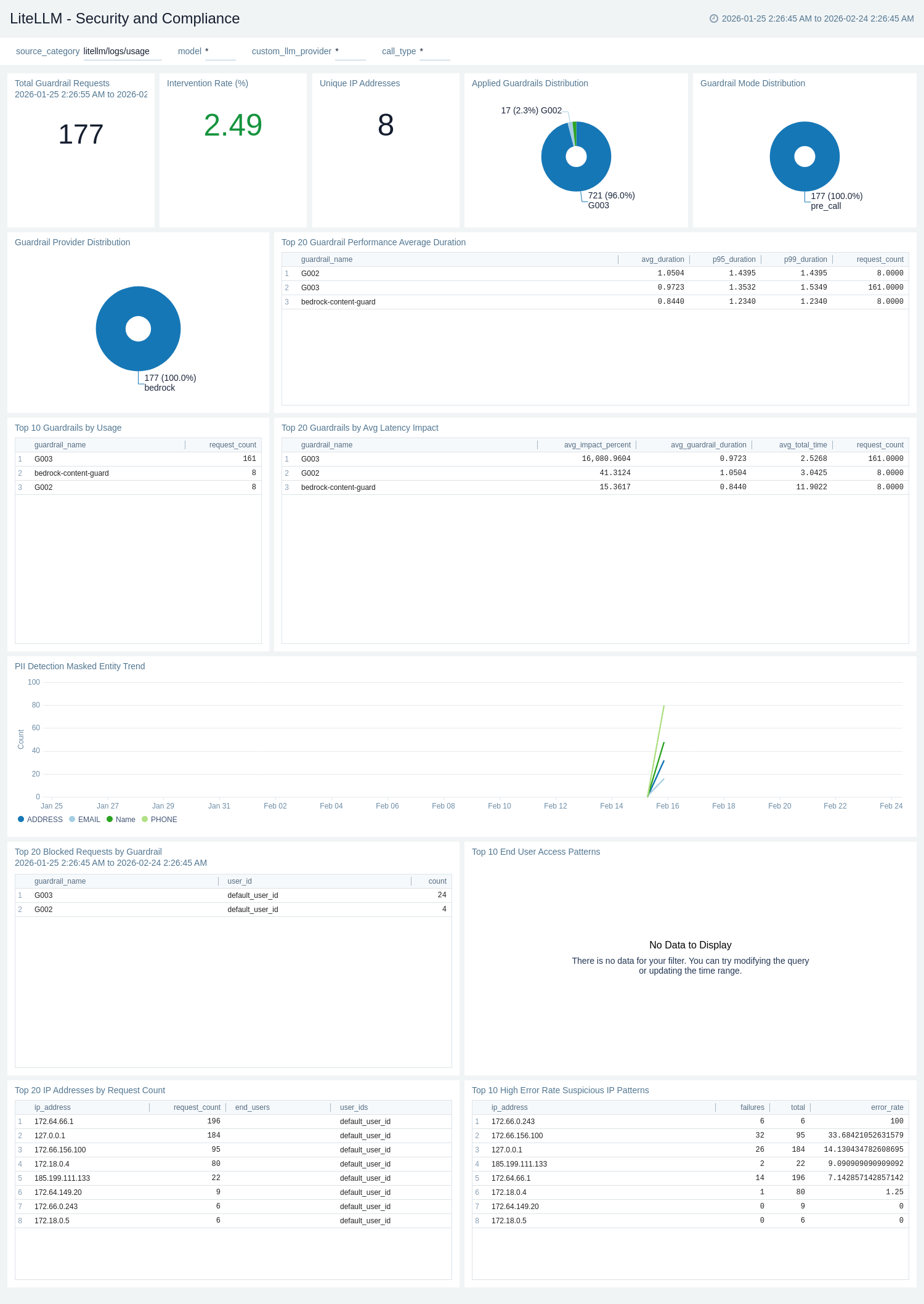924x1304 pixels.
Task: Click the 33.68421052631579 error rate cell
Action: (865, 1136)
